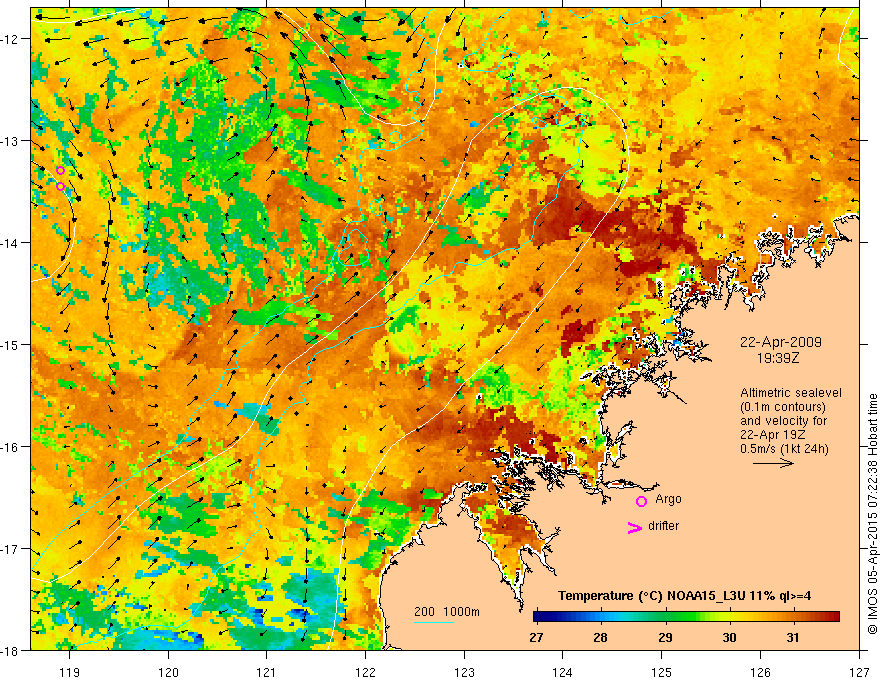Click the time text '19:39Z'
The height and width of the screenshot is (680, 880).
(778, 357)
